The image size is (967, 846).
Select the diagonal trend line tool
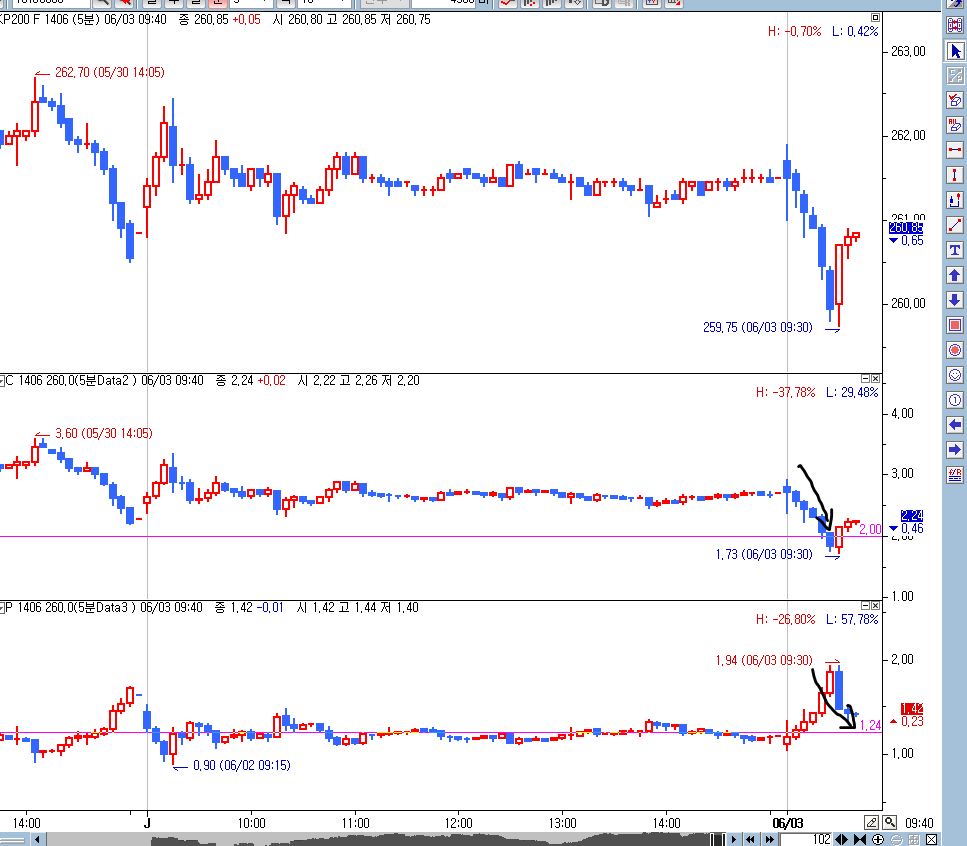click(x=955, y=225)
